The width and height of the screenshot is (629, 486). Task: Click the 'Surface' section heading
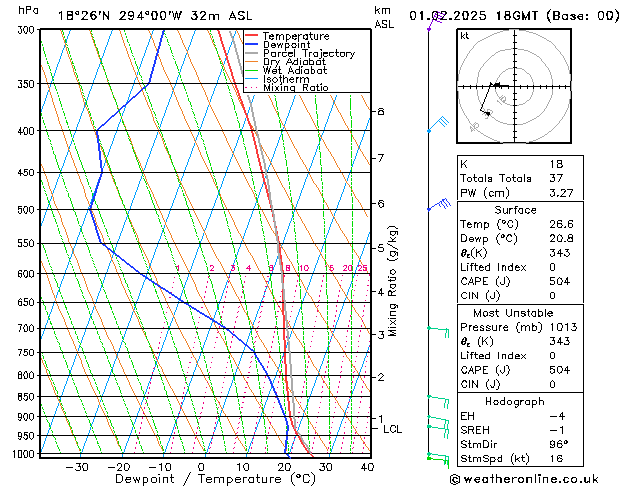coord(515,210)
